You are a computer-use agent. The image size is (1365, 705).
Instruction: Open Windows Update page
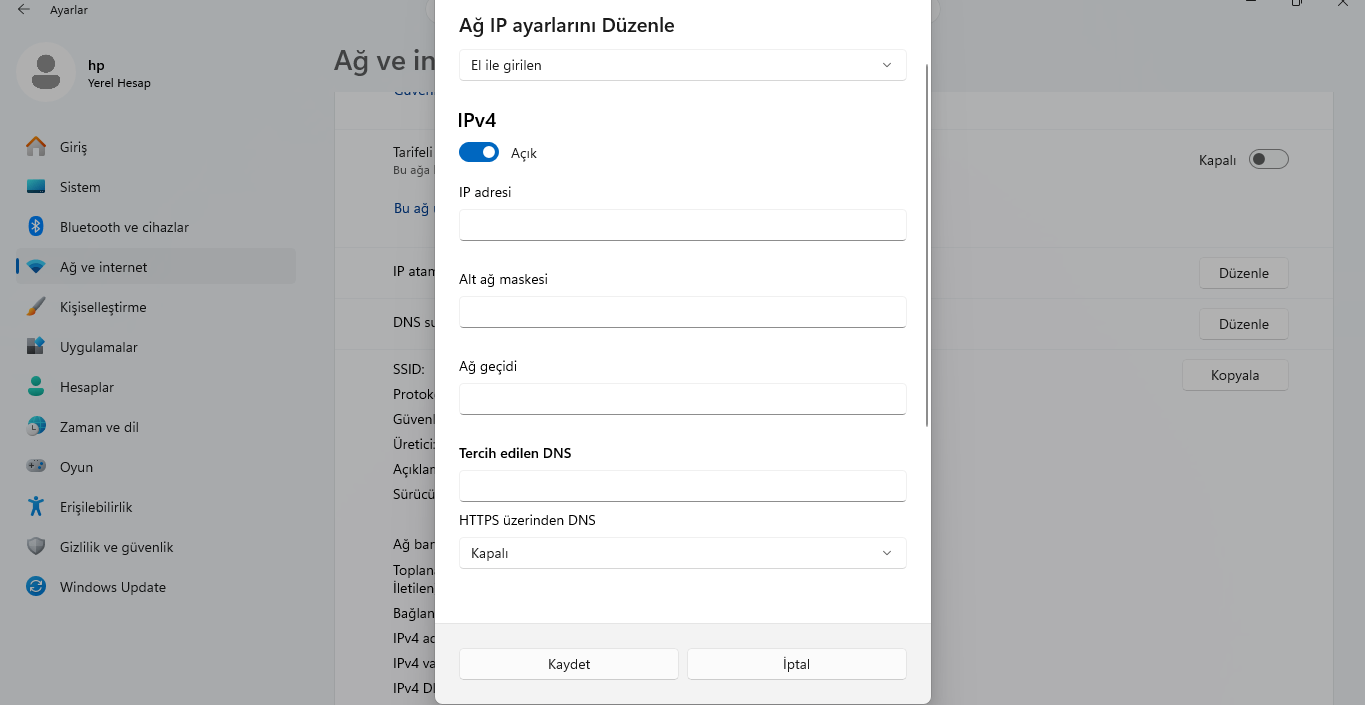point(156,587)
